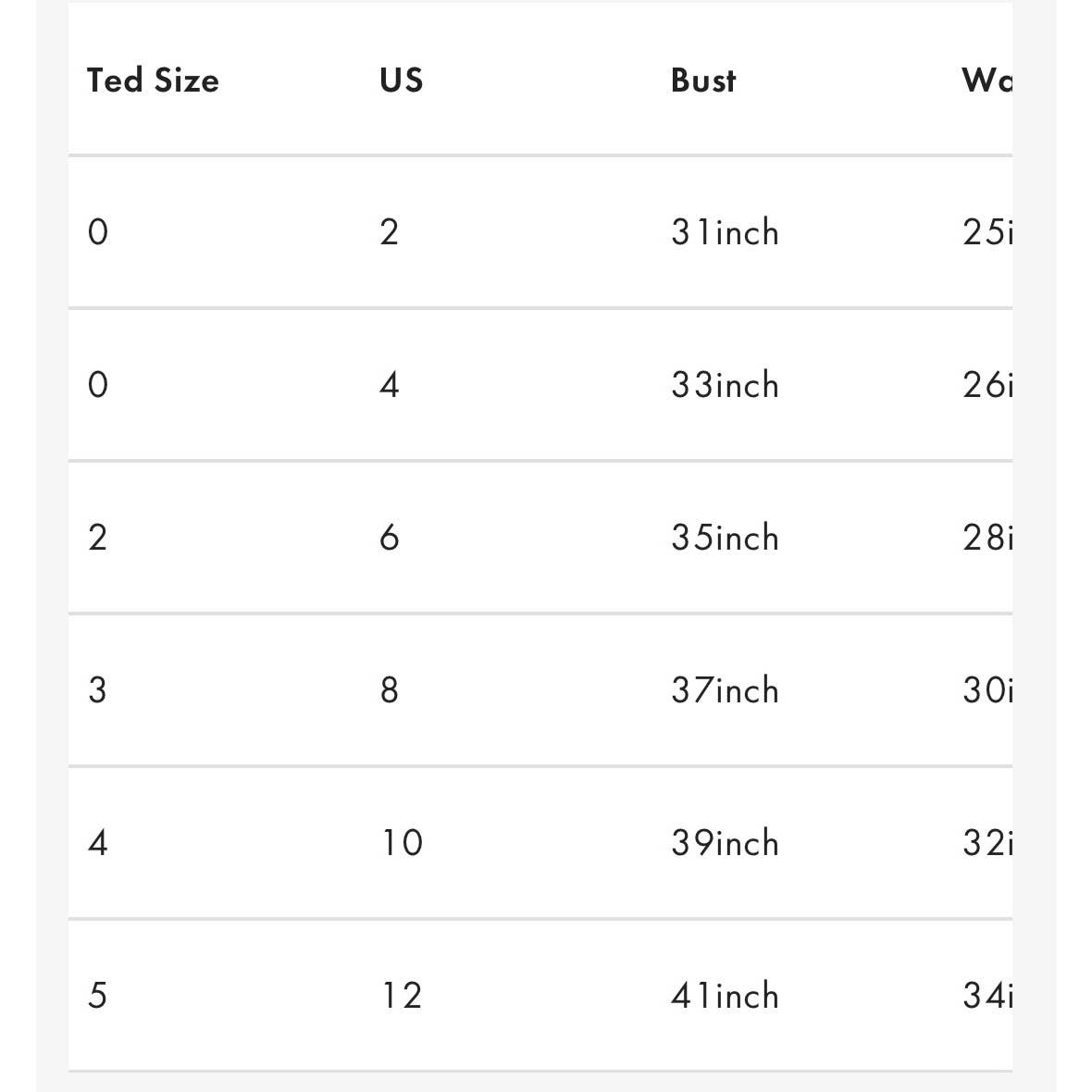This screenshot has height=1092, width=1092.
Task: Select the 31inch bust cell
Action: [725, 232]
